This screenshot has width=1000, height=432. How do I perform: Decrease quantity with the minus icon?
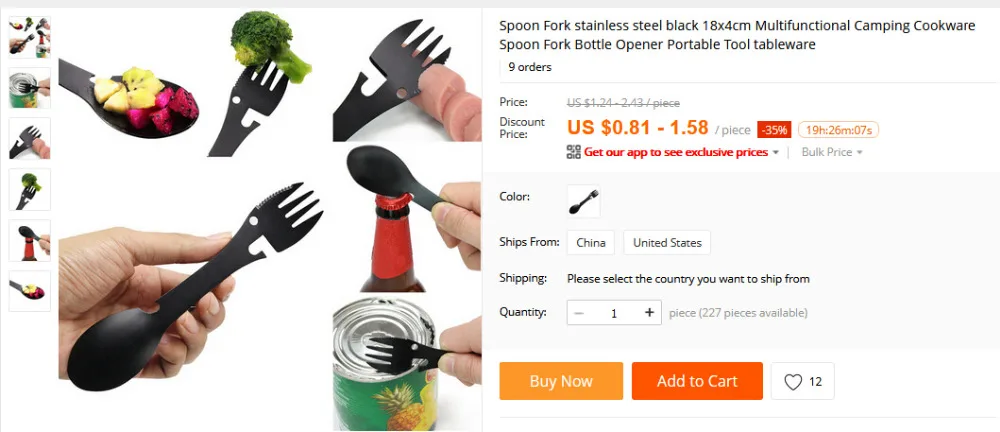[579, 313]
